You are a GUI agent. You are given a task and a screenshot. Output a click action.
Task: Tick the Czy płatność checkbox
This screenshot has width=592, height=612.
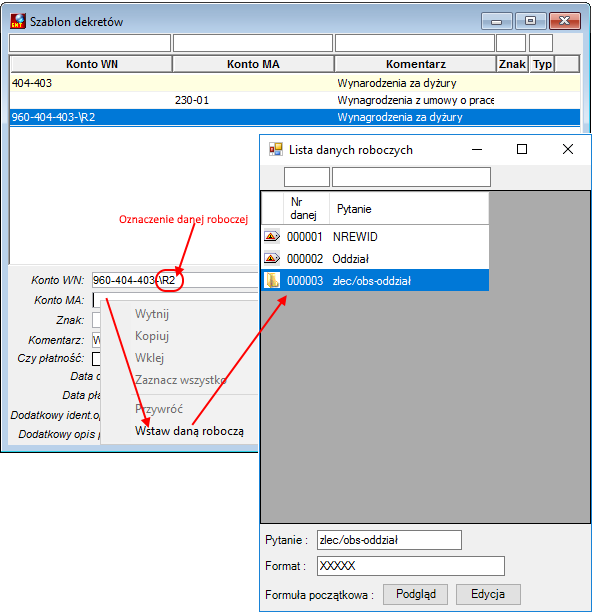(x=96, y=359)
